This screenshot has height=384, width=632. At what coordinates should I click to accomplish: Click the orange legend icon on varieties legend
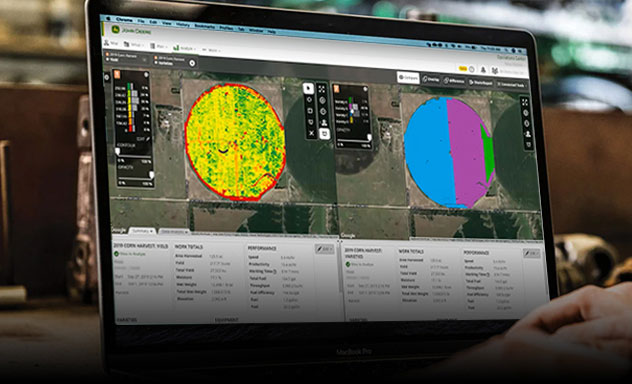pos(336,89)
